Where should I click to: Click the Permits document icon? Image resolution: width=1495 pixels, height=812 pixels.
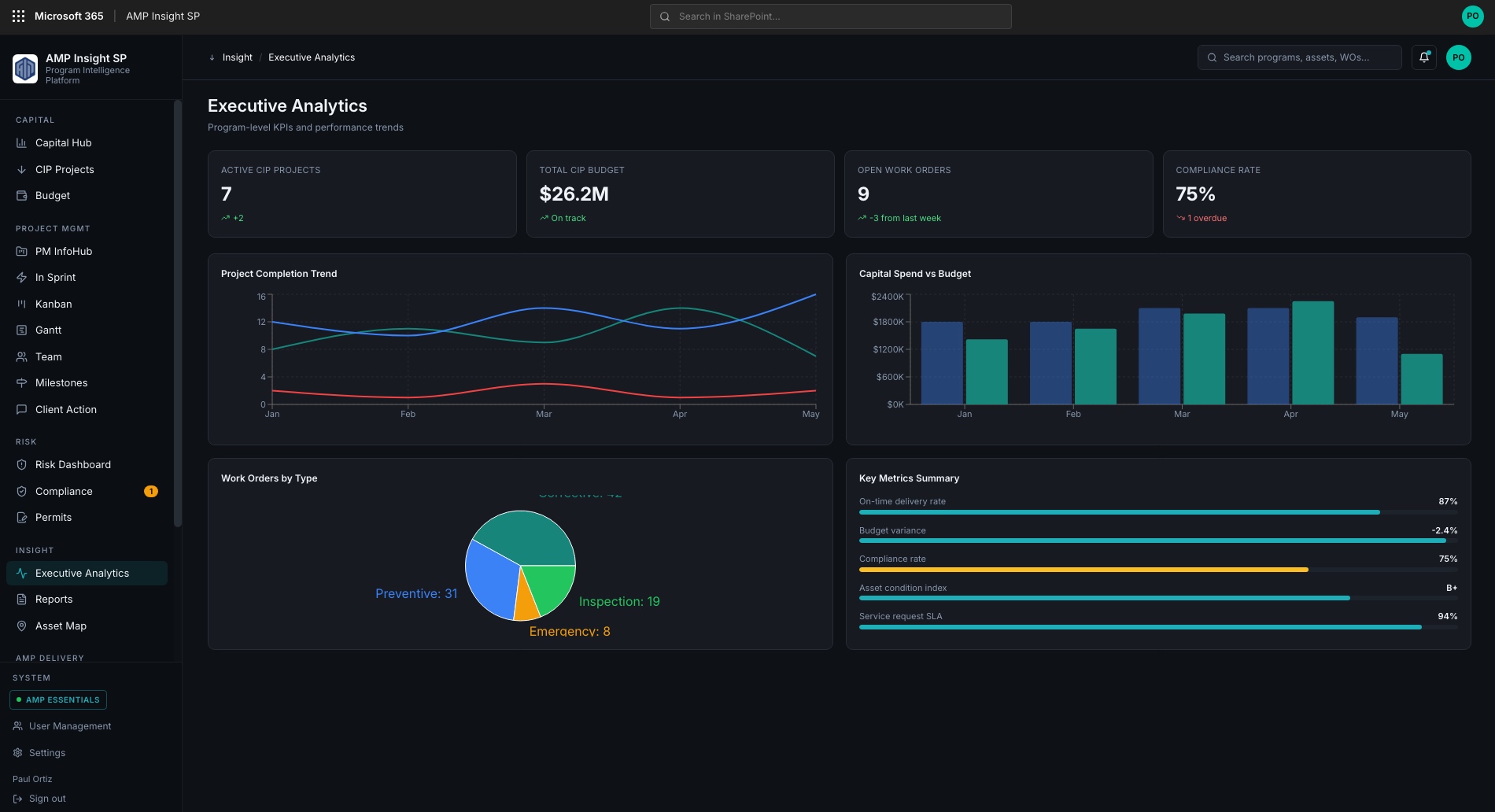(21, 518)
